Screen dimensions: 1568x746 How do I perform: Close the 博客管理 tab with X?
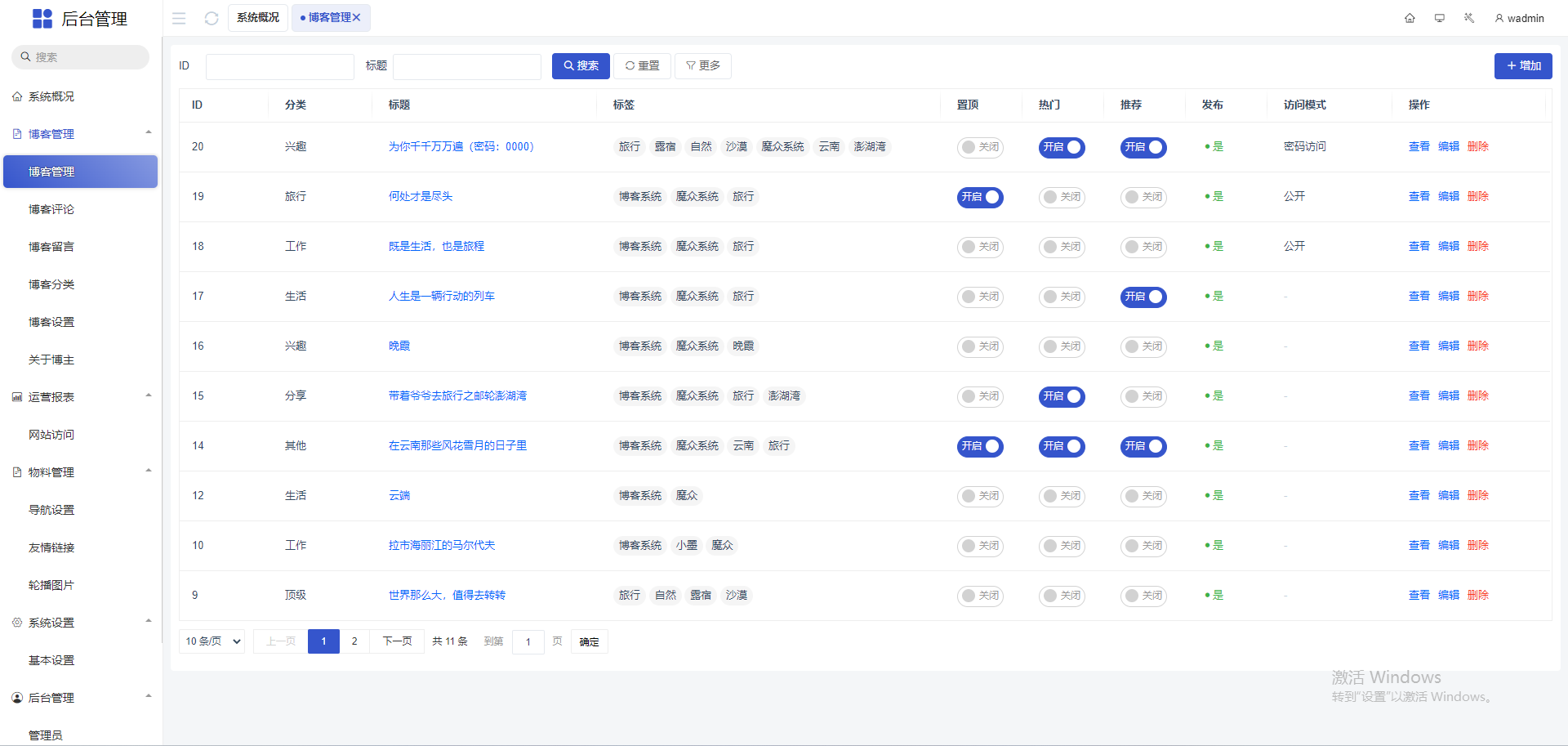356,17
